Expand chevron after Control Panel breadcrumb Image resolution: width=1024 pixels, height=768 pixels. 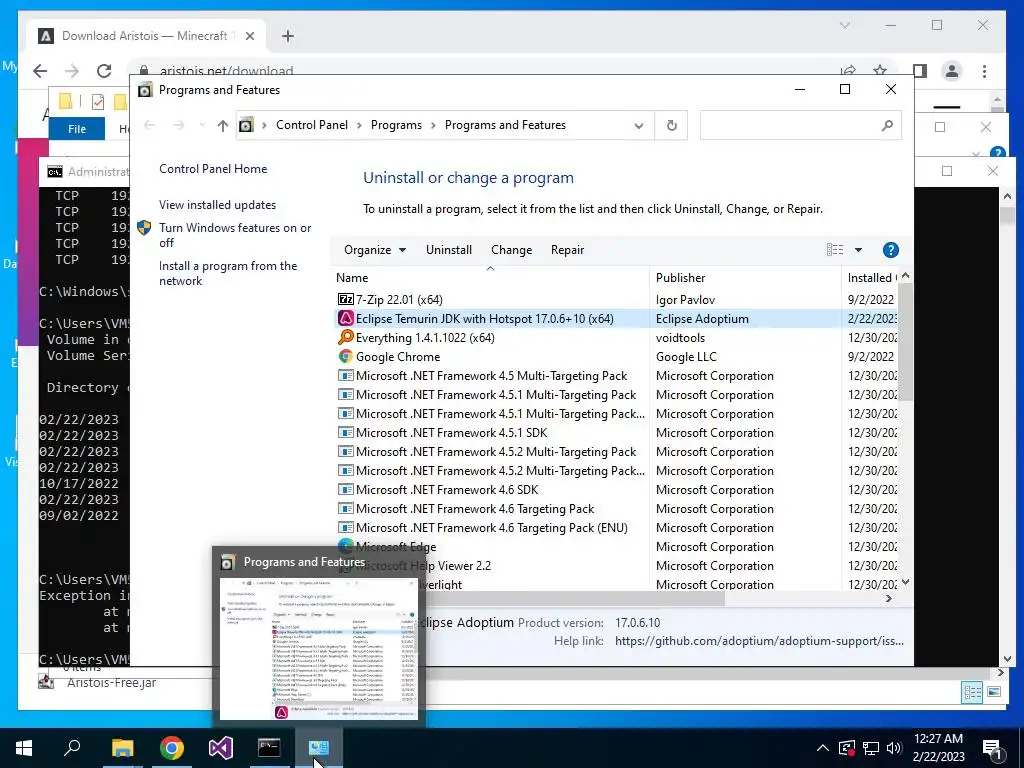click(x=359, y=125)
